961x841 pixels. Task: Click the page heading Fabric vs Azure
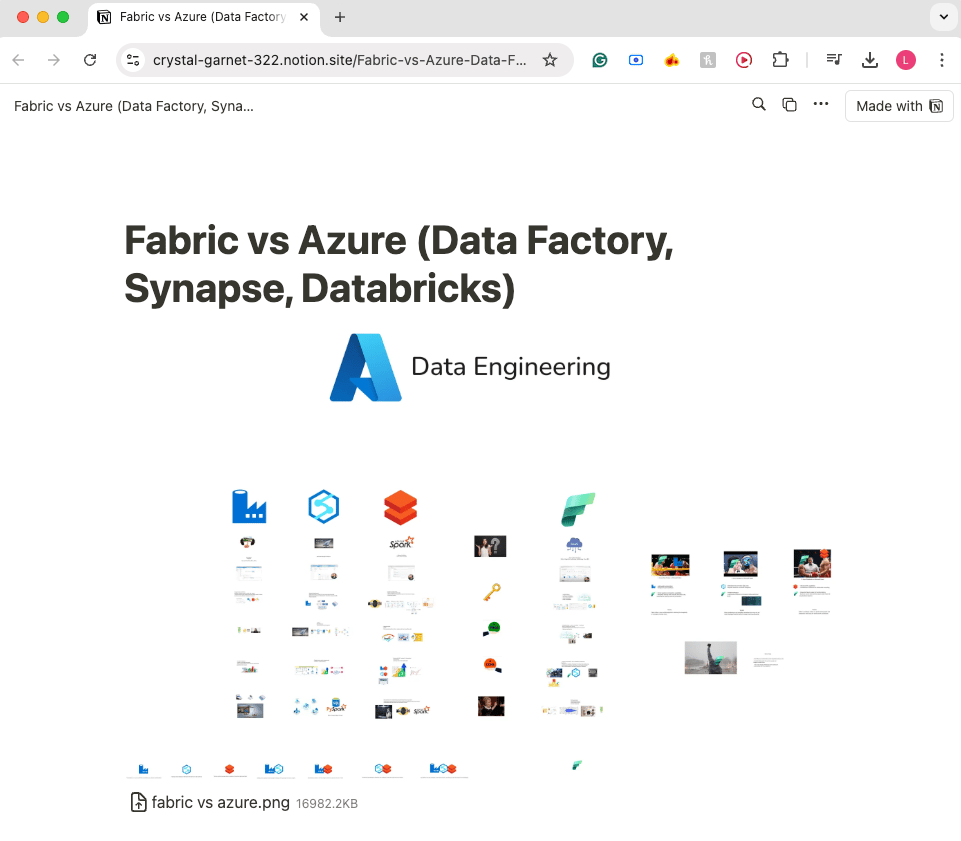[399, 264]
